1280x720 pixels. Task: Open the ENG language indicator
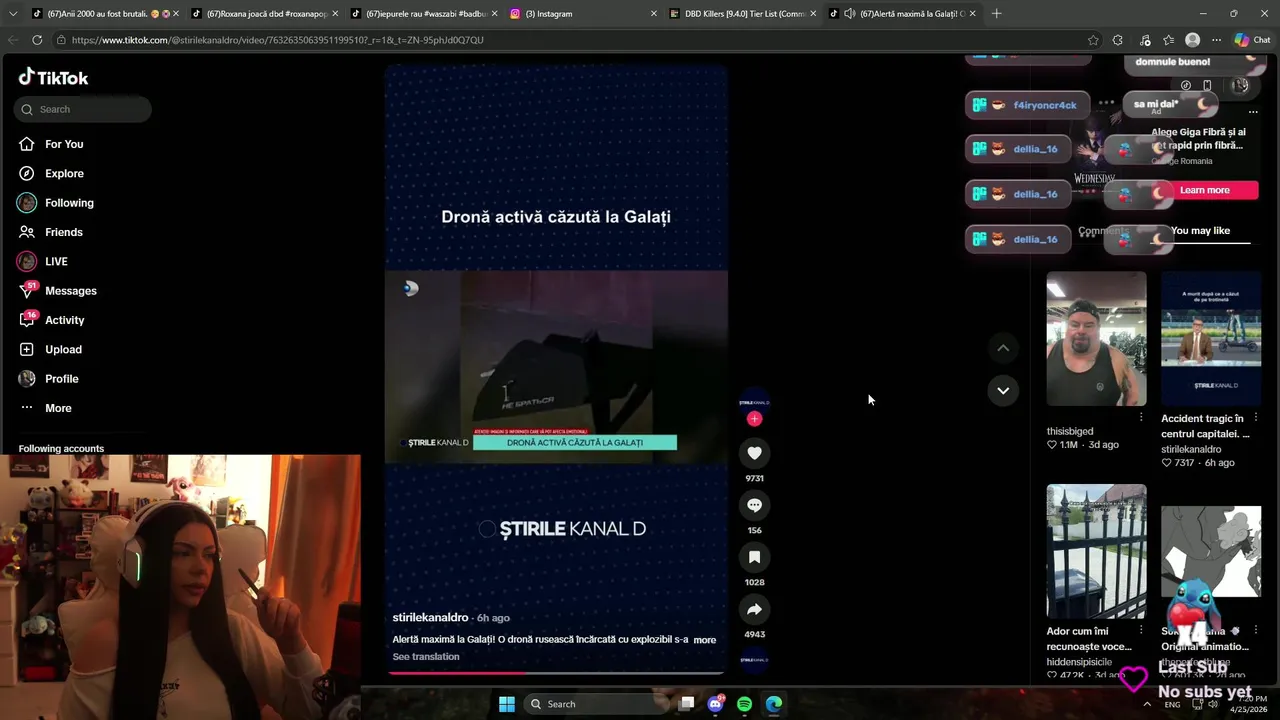(x=1172, y=704)
